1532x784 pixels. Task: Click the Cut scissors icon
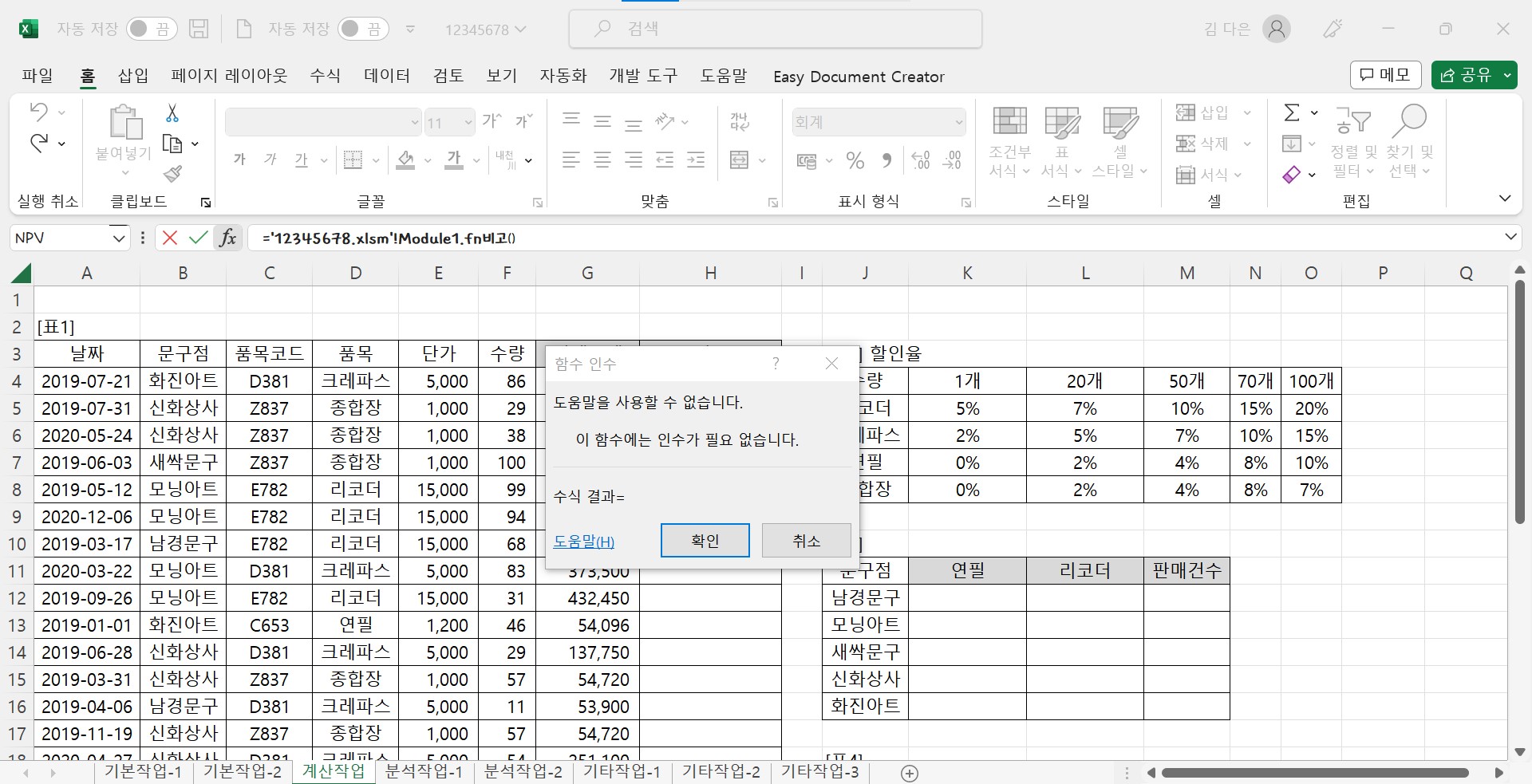pyautogui.click(x=172, y=113)
